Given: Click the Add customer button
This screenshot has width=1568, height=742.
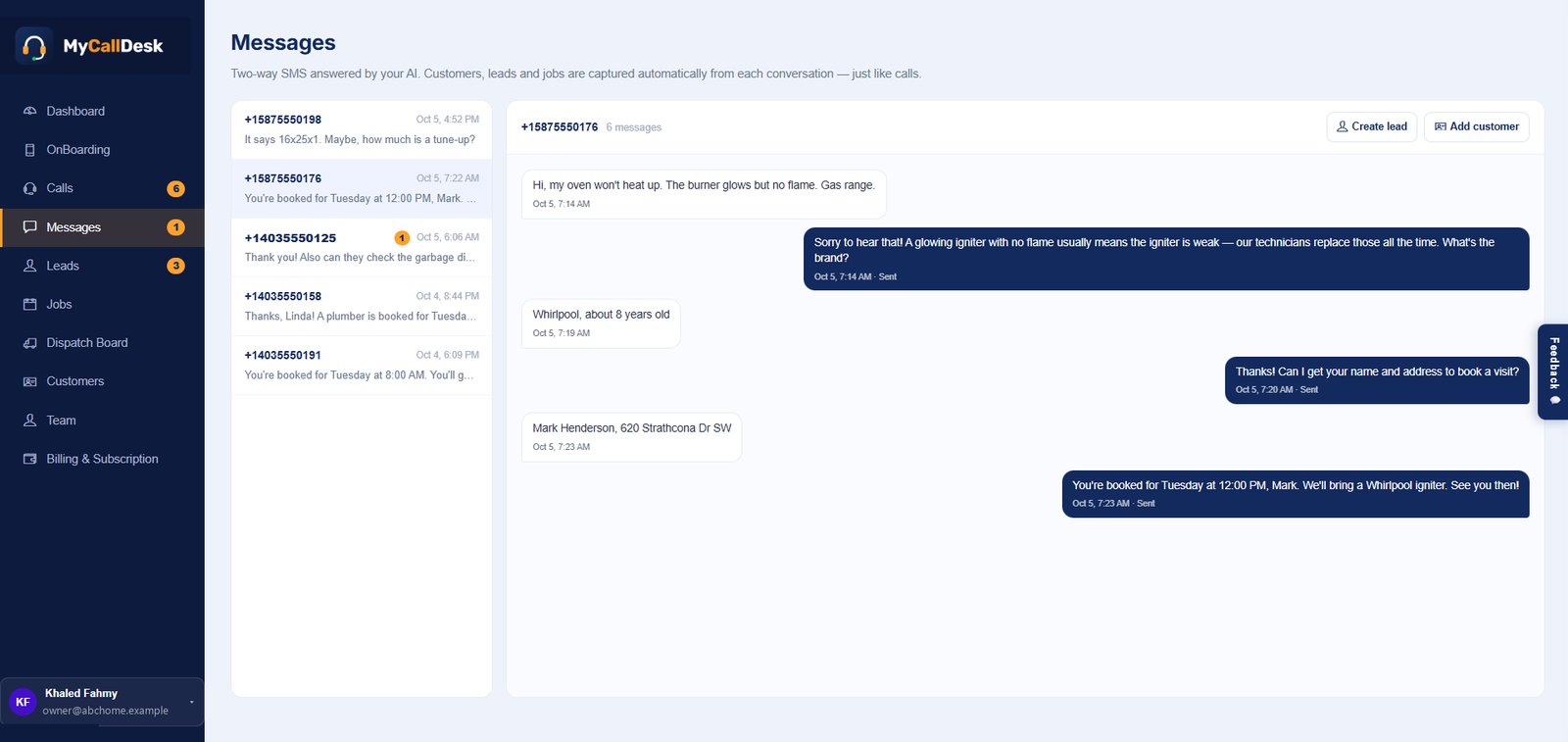Looking at the screenshot, I should click(1477, 126).
